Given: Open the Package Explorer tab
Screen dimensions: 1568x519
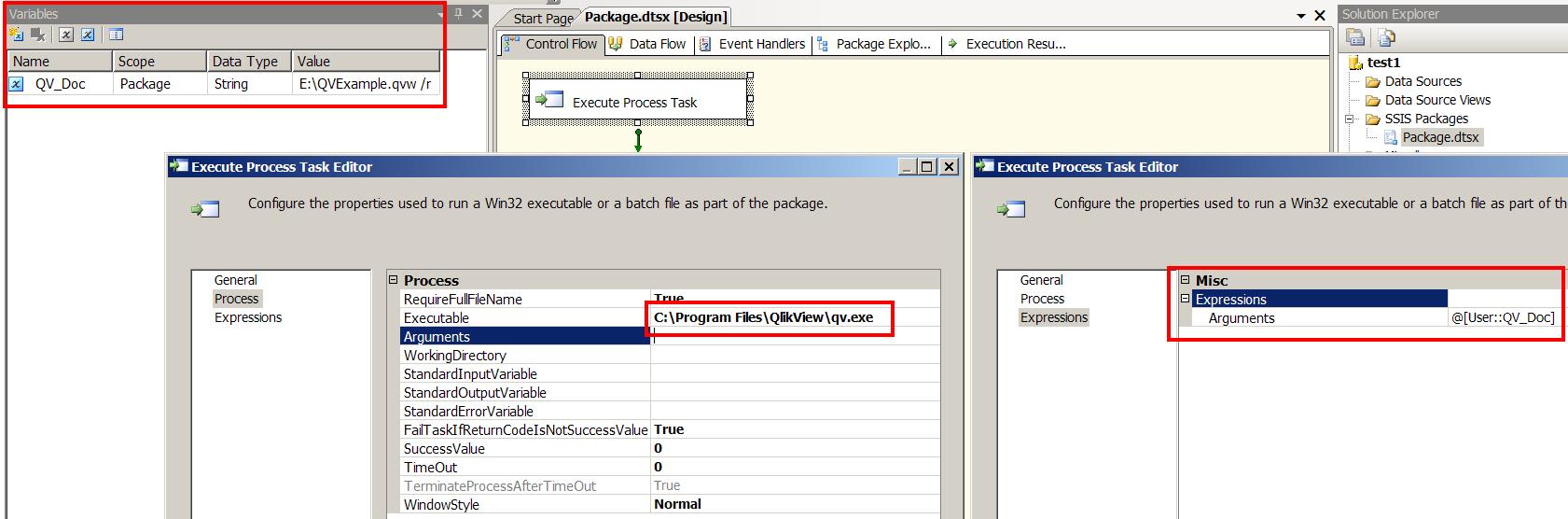Looking at the screenshot, I should click(874, 44).
